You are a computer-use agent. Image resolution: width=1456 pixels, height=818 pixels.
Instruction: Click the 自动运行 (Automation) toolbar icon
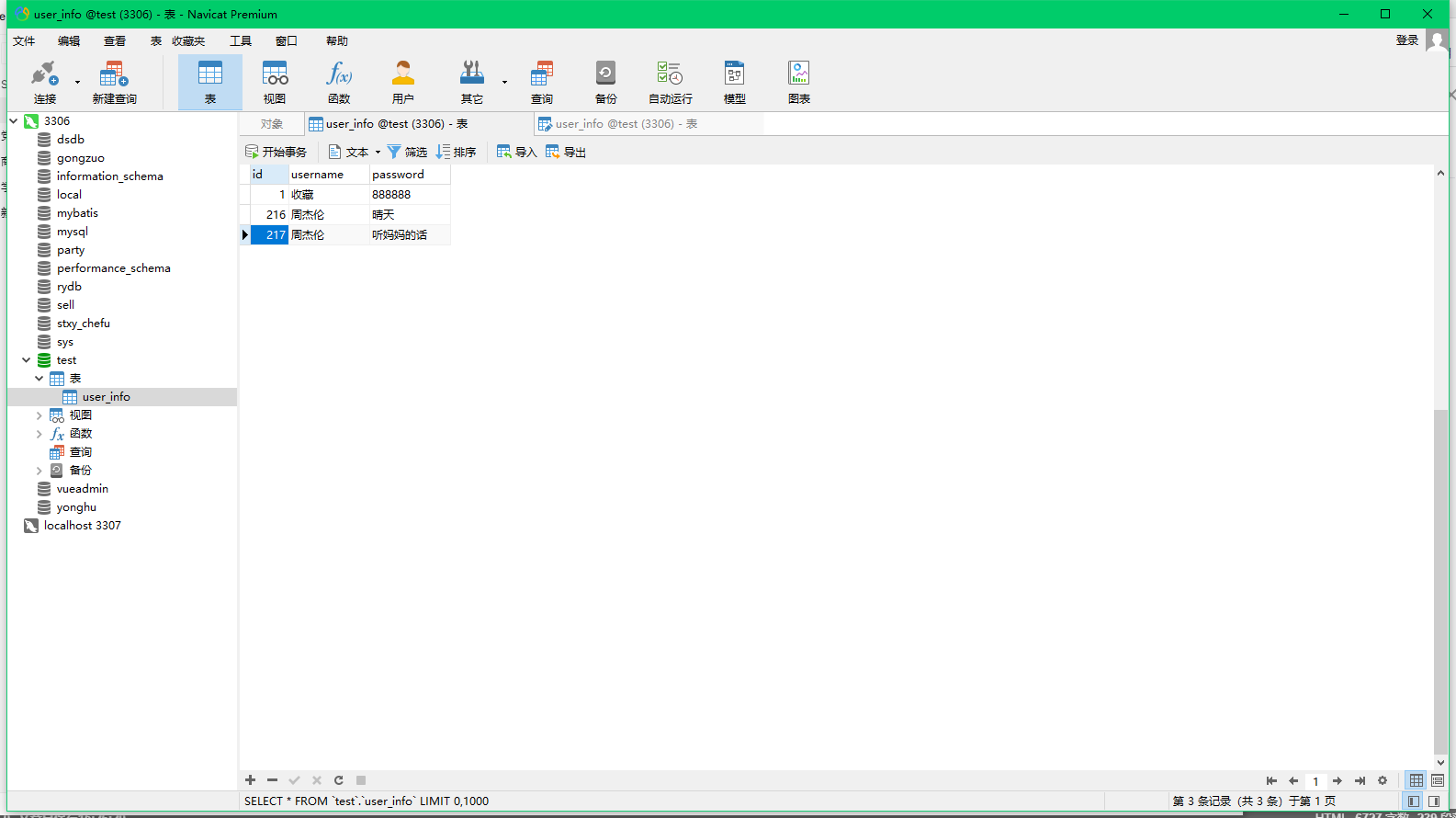pos(670,82)
